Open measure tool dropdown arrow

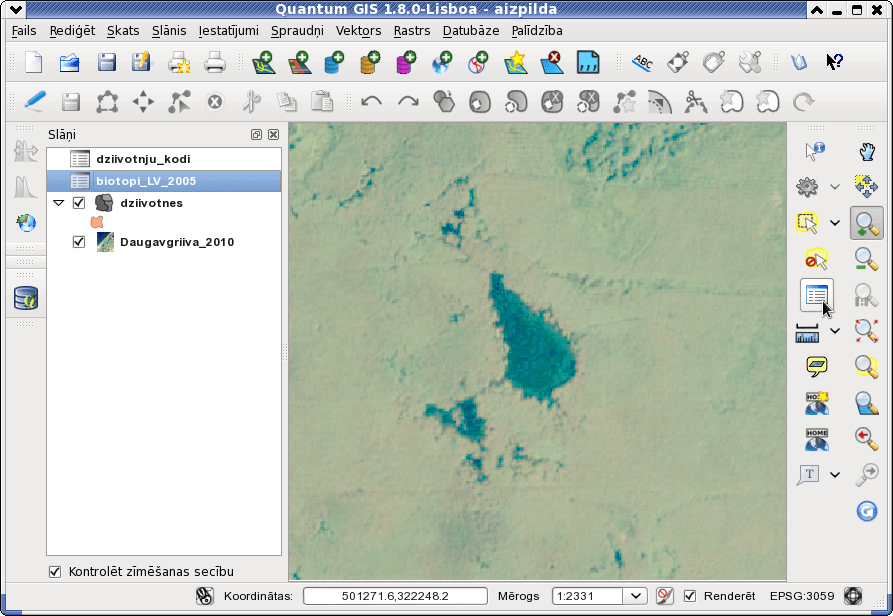[835, 330]
